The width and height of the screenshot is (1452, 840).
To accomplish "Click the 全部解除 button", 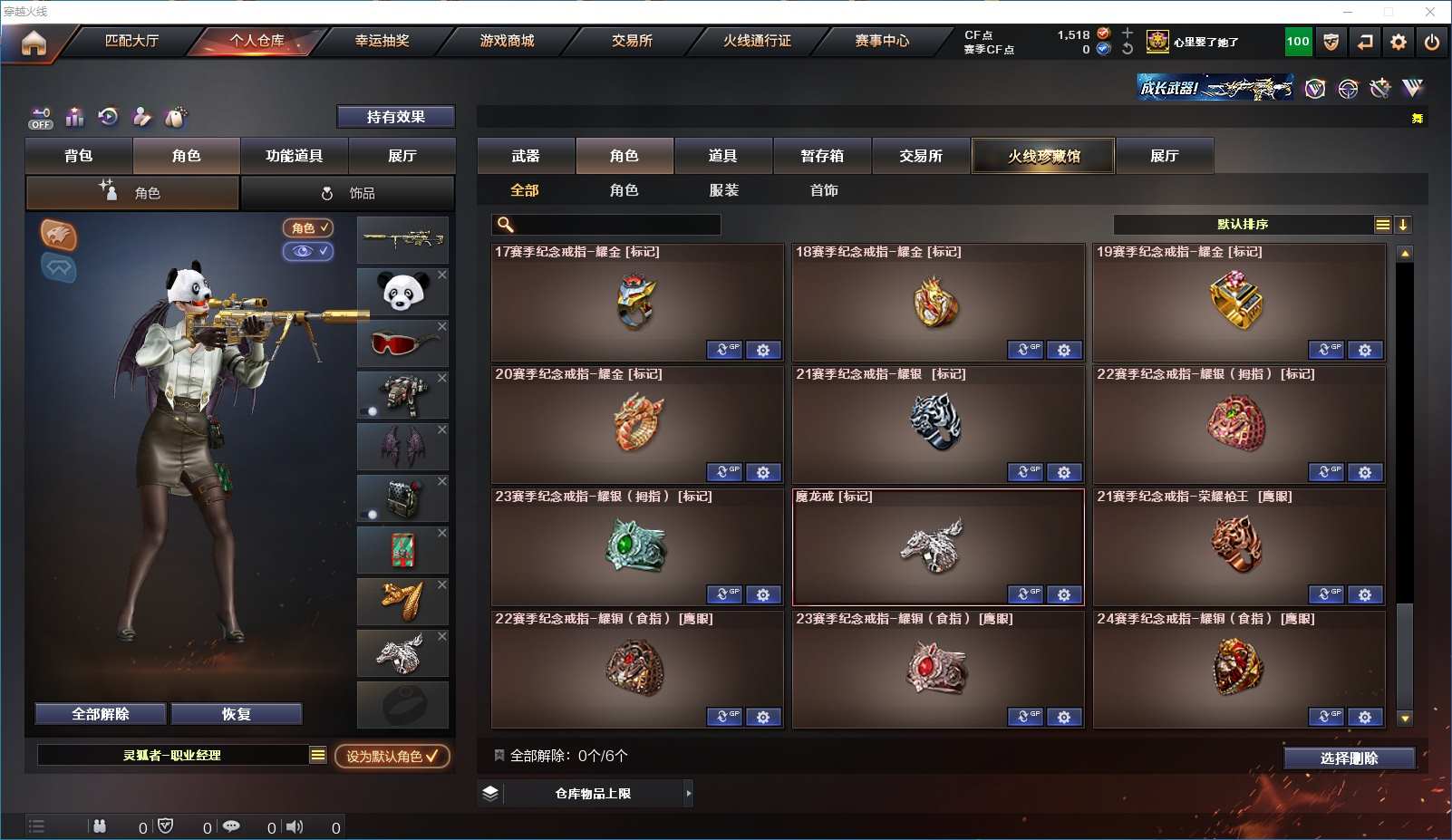I will [x=101, y=714].
